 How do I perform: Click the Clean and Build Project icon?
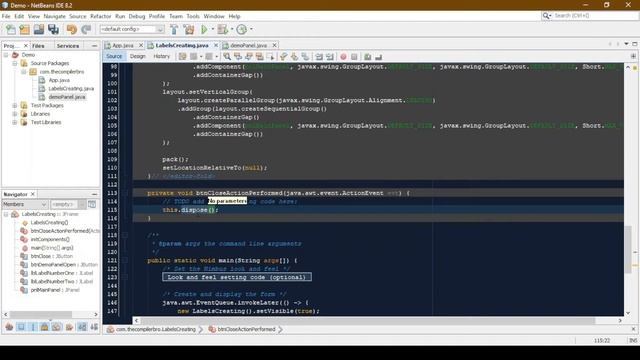click(189, 29)
